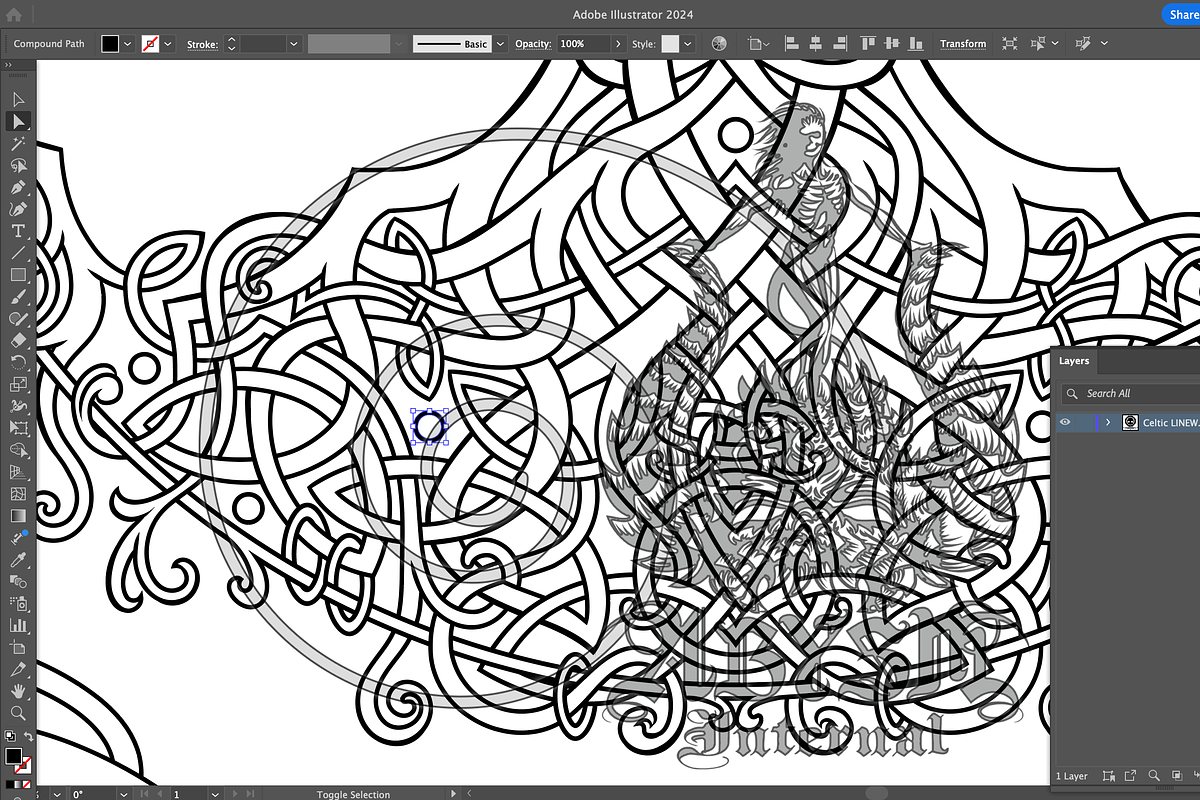Select the Shaper tool

point(18,319)
